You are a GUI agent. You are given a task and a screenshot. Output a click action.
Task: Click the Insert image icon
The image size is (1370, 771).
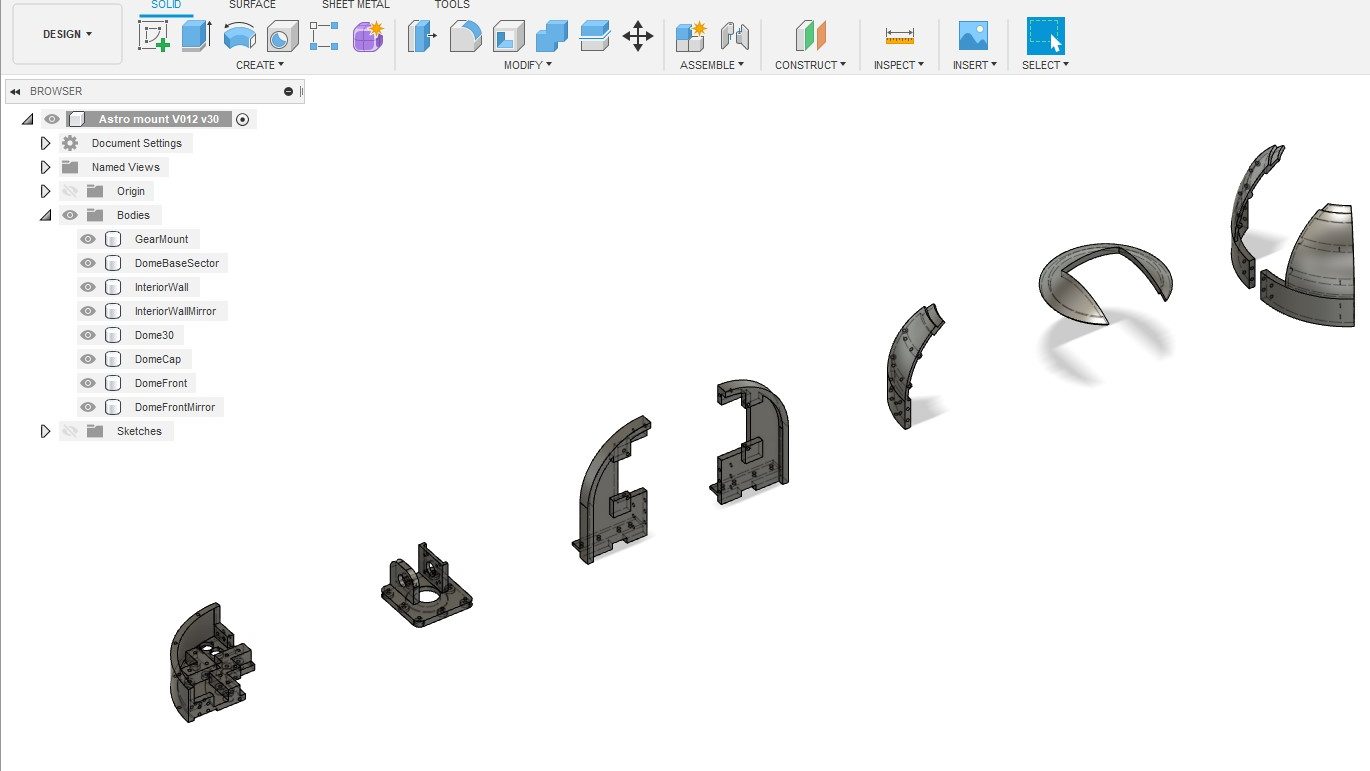coord(972,37)
